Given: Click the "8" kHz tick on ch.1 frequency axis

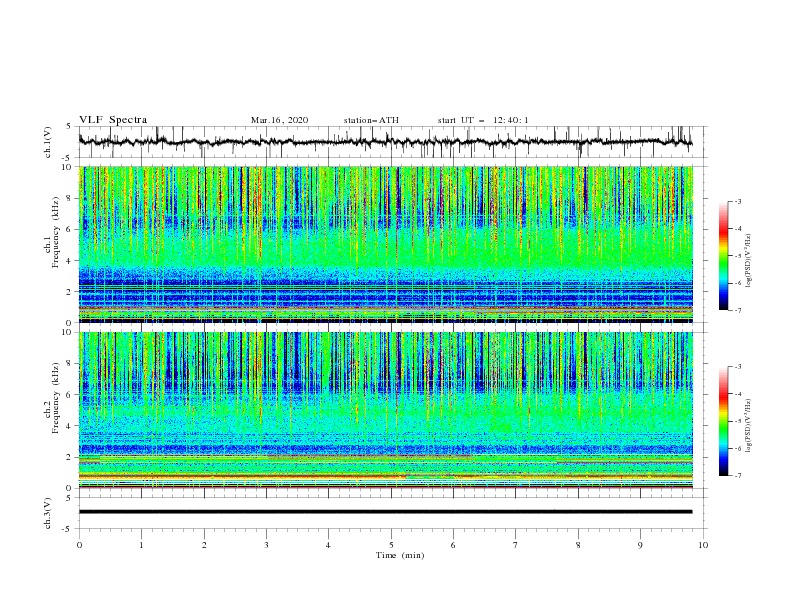Looking at the screenshot, I should 70,198.
